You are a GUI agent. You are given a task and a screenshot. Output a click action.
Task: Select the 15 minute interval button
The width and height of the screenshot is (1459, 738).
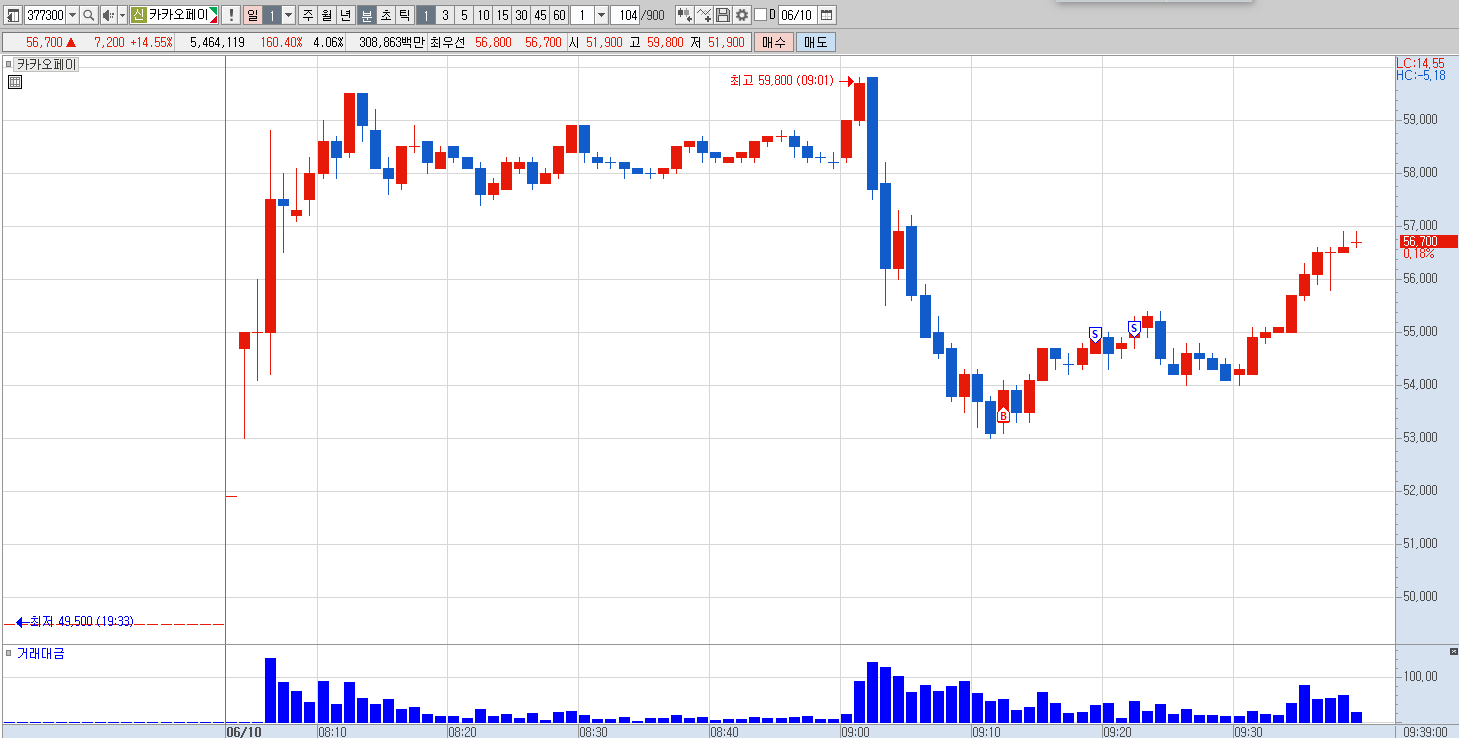(x=502, y=15)
